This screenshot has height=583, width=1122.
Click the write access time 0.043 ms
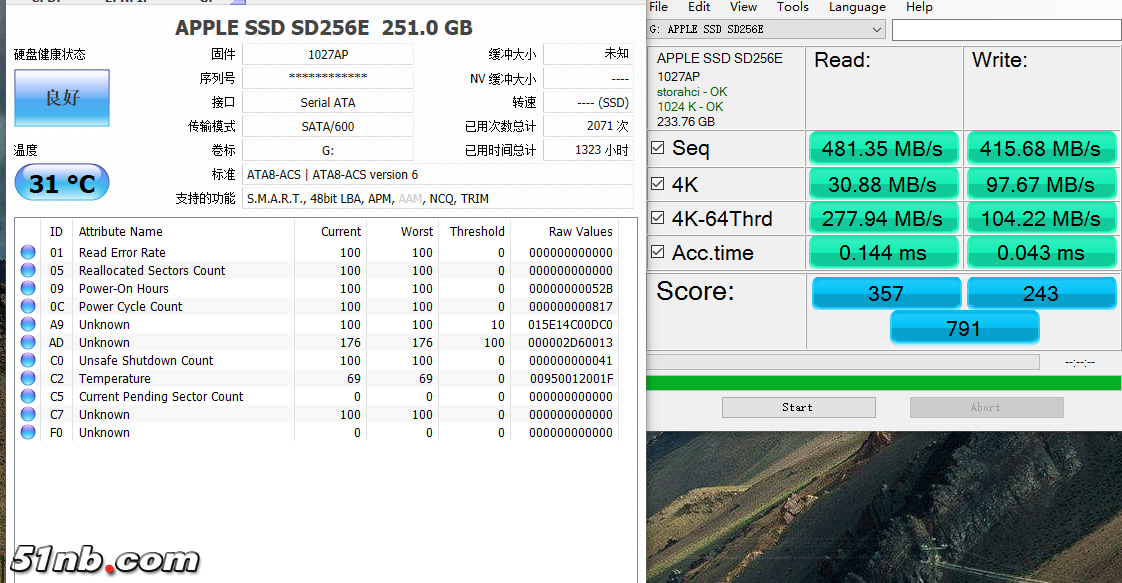1040,253
